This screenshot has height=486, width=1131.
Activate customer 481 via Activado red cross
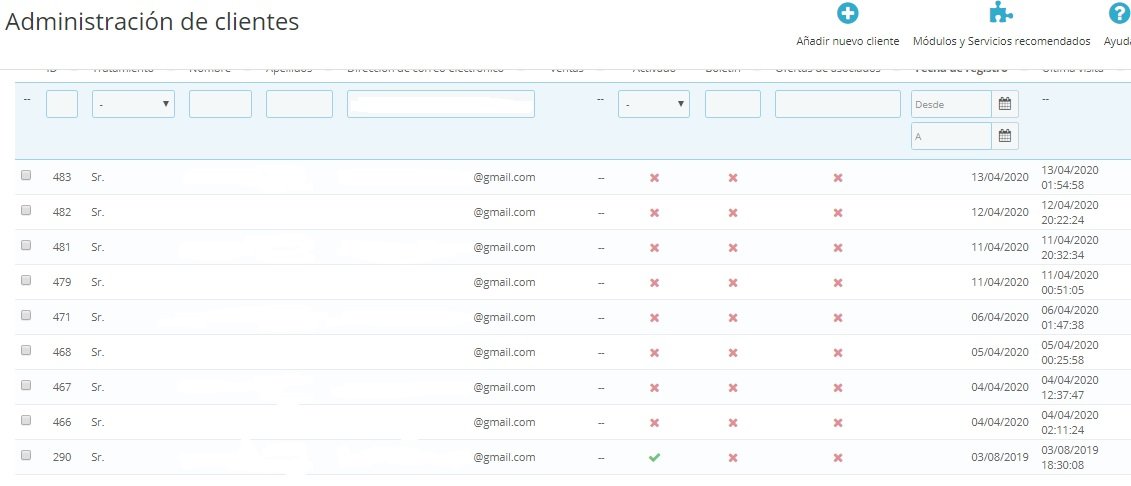coord(654,247)
